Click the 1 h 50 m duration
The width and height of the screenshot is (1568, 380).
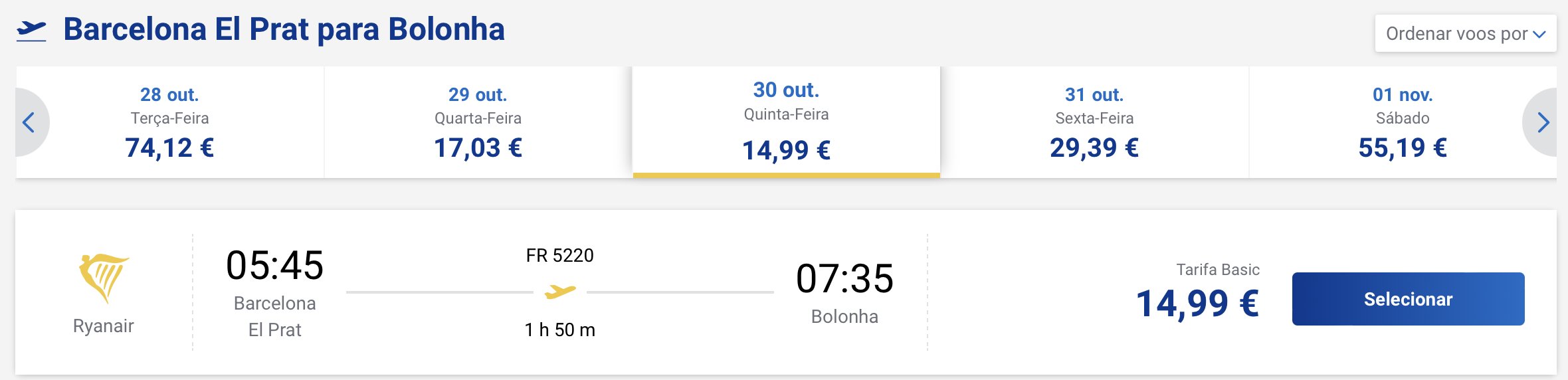pyautogui.click(x=559, y=330)
